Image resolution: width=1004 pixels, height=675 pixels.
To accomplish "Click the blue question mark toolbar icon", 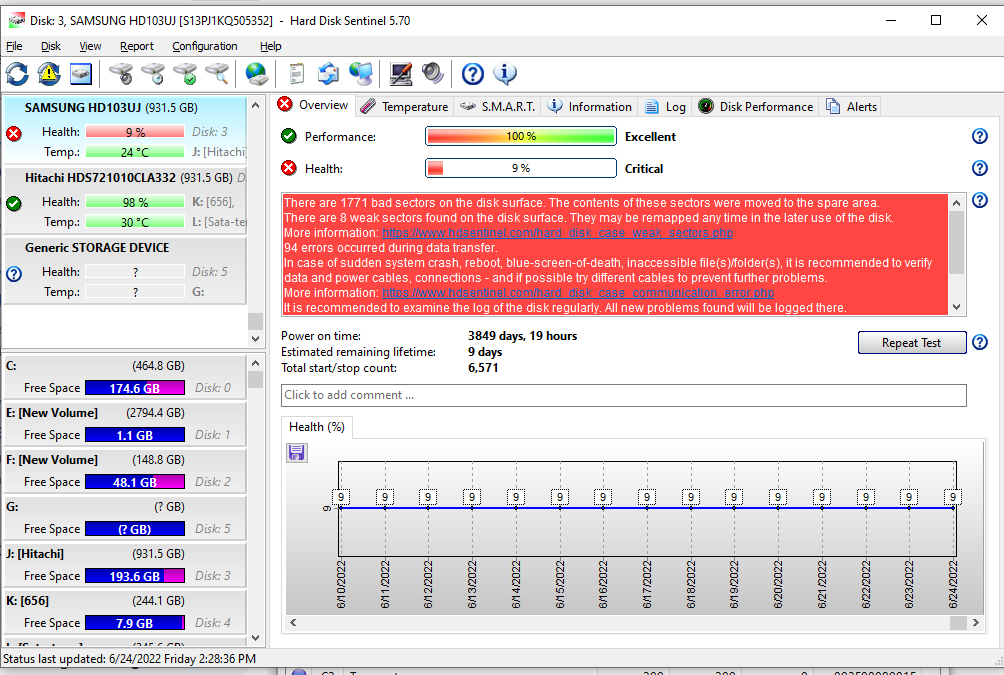I will pyautogui.click(x=473, y=74).
